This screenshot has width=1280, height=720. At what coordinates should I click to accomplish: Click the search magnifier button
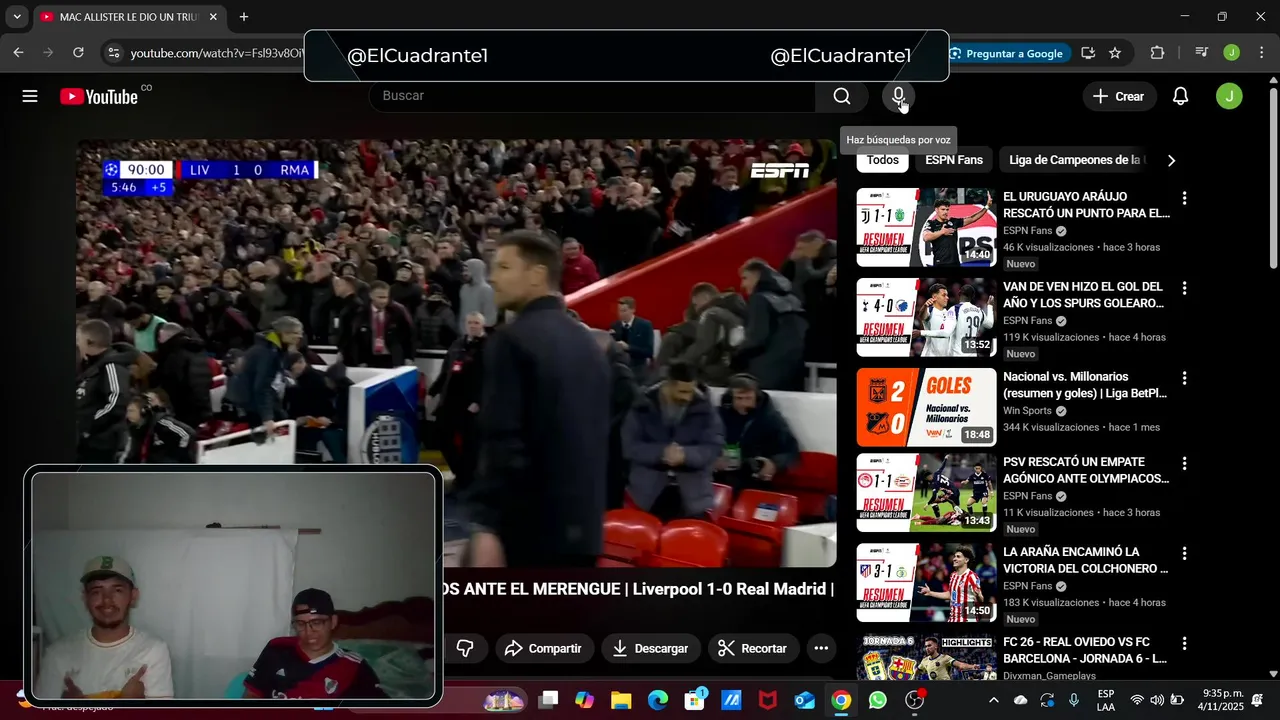click(x=842, y=96)
